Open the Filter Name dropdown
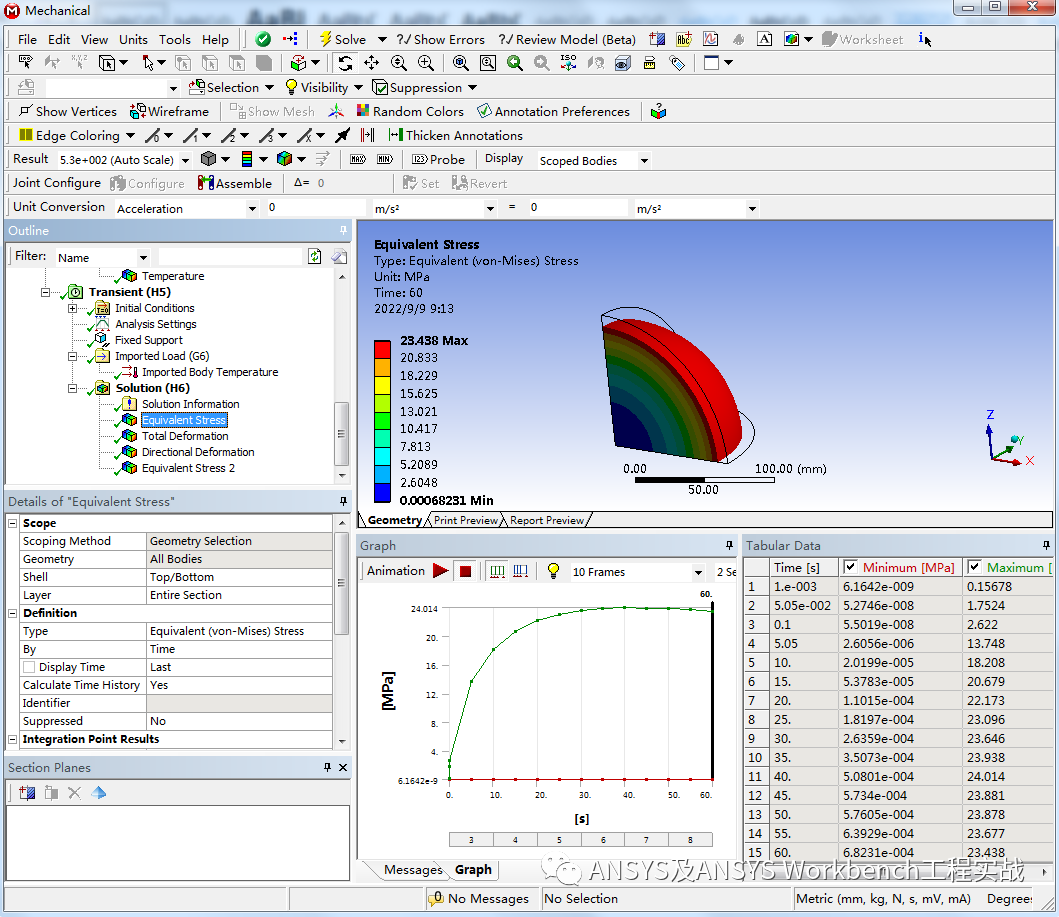The image size is (1059, 917). (x=143, y=257)
